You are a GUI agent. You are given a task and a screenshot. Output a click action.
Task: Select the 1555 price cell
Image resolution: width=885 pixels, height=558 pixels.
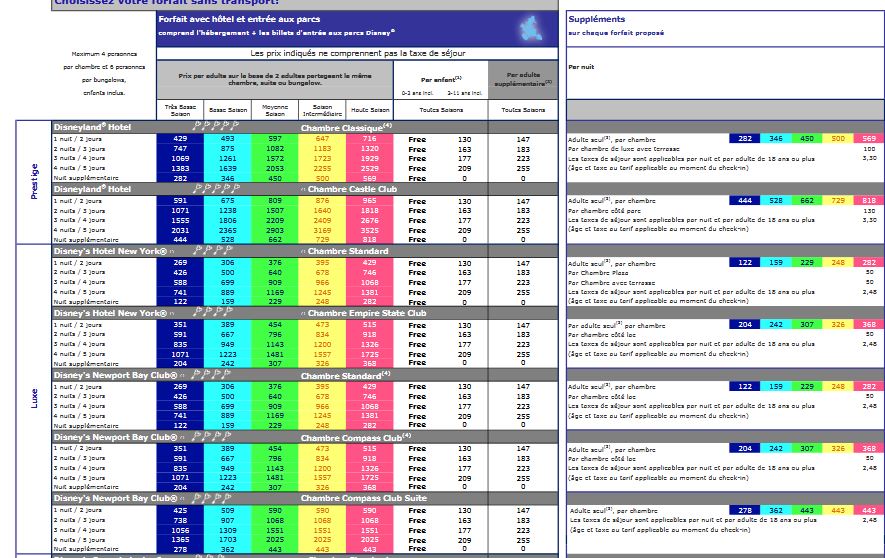(180, 221)
